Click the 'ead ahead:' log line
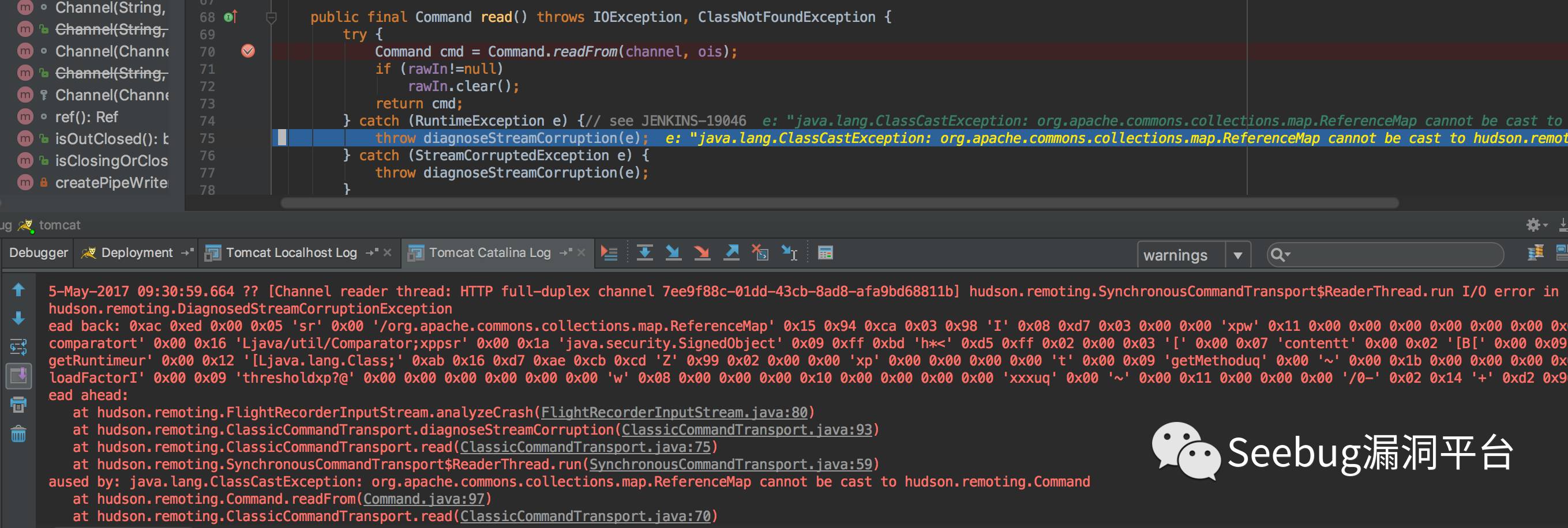Image resolution: width=1568 pixels, height=528 pixels. pyautogui.click(x=88, y=395)
